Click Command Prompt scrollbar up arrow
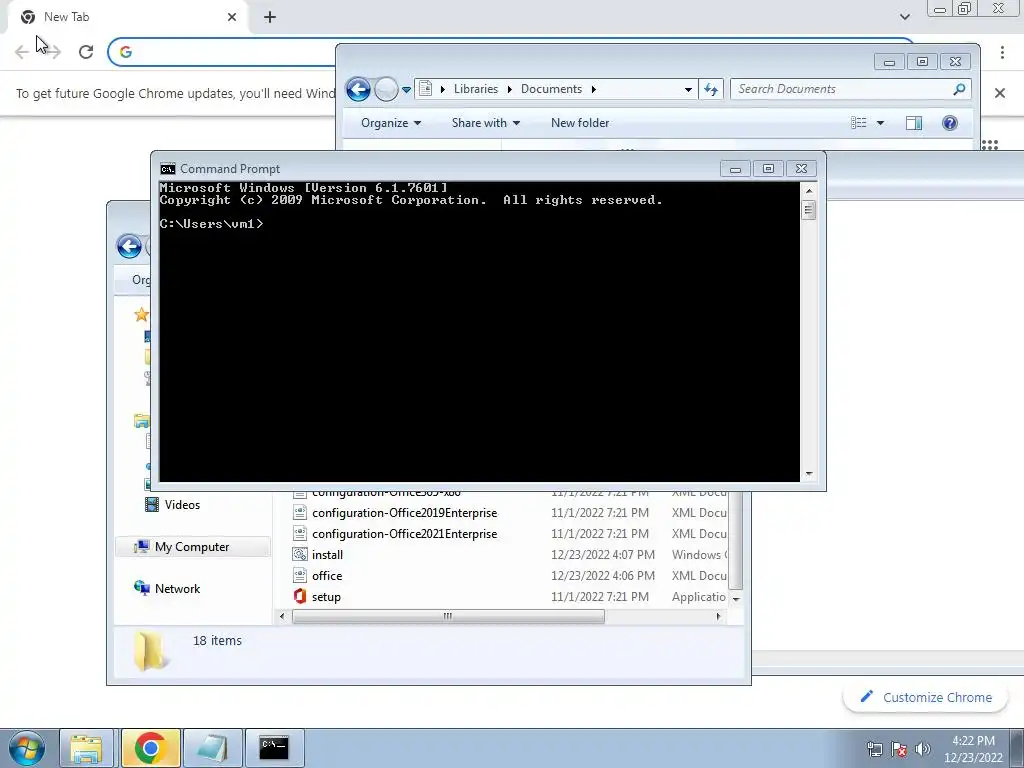 pyautogui.click(x=809, y=191)
